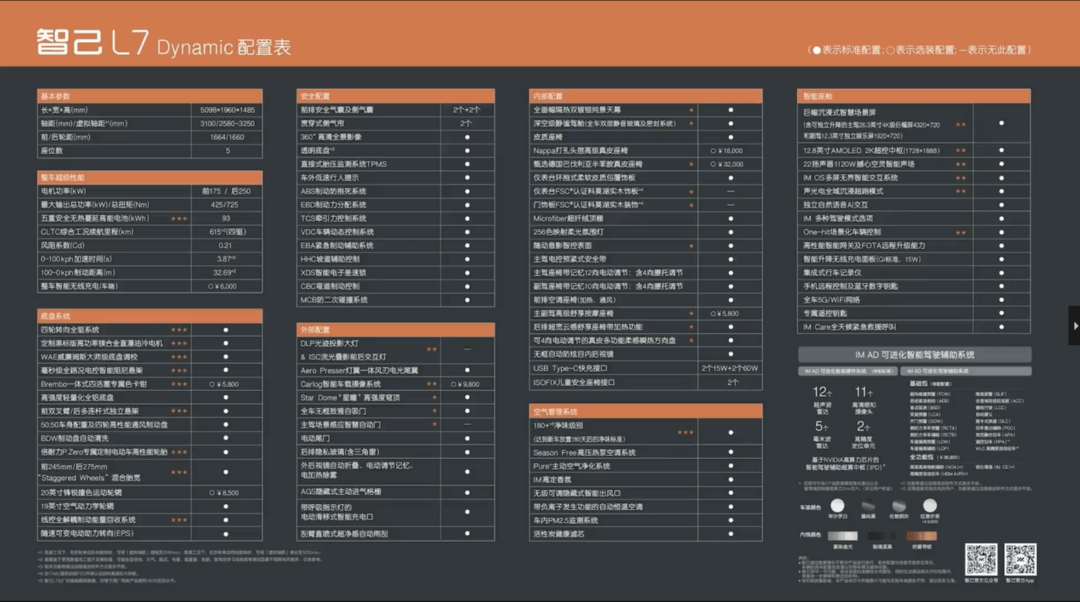Click the wheelbase value 3100/2580~3250
This screenshot has height=602, width=1080.
coord(227,124)
